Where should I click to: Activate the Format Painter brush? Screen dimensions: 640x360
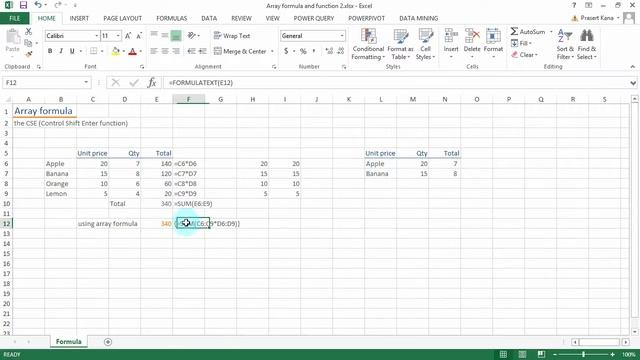click(x=28, y=54)
